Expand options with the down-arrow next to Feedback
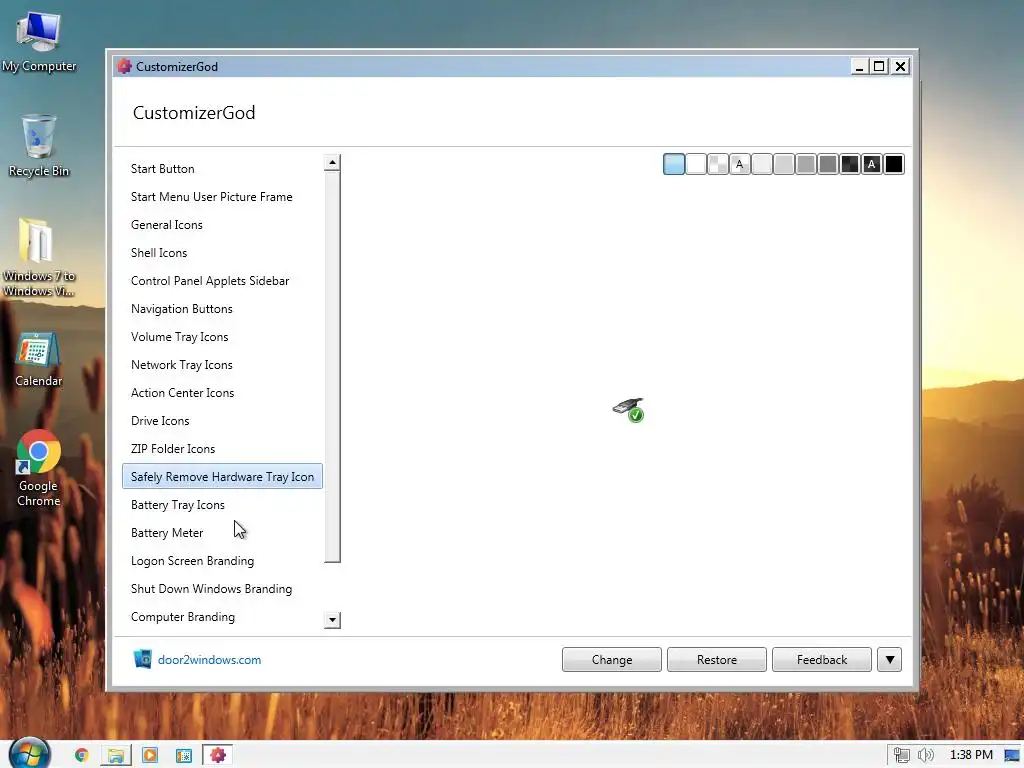This screenshot has height=768, width=1024. pyautogui.click(x=889, y=660)
